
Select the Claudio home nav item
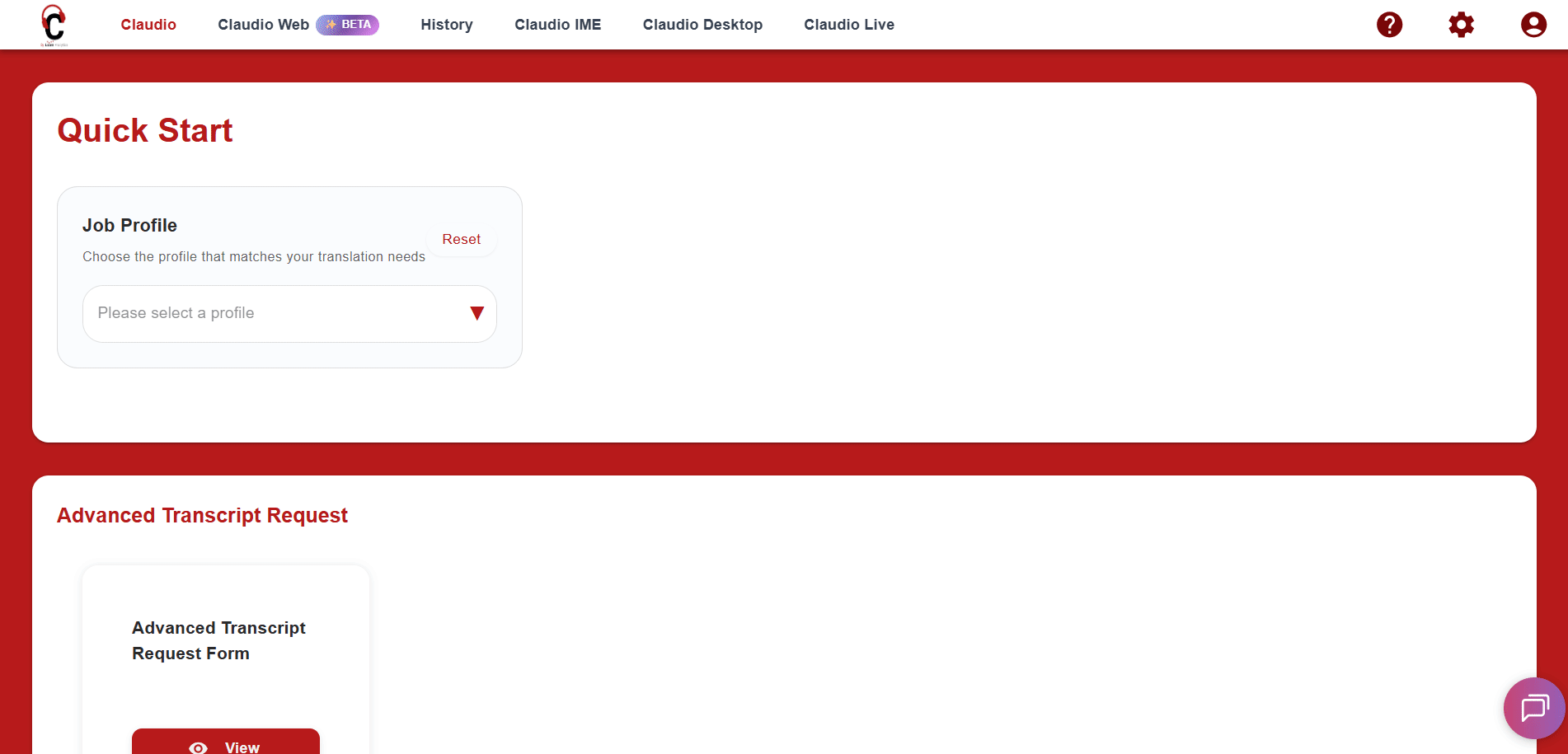tap(148, 25)
